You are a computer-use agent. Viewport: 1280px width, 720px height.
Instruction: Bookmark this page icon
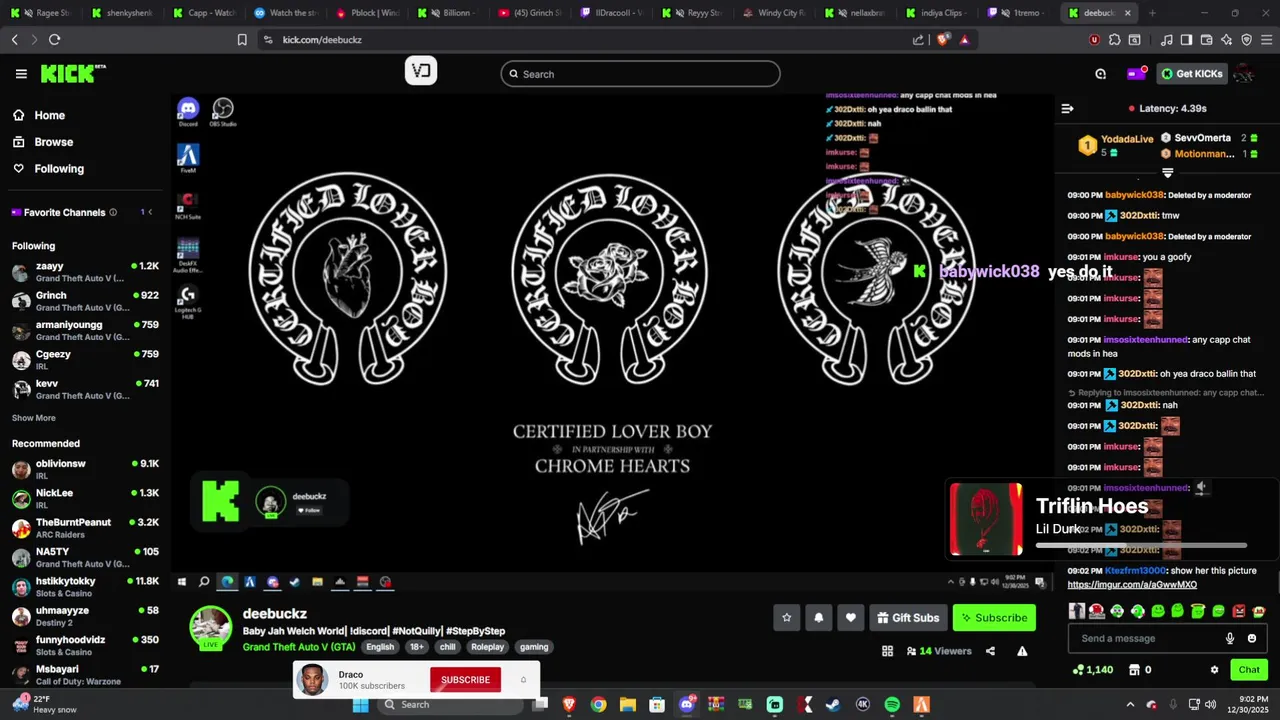242,40
